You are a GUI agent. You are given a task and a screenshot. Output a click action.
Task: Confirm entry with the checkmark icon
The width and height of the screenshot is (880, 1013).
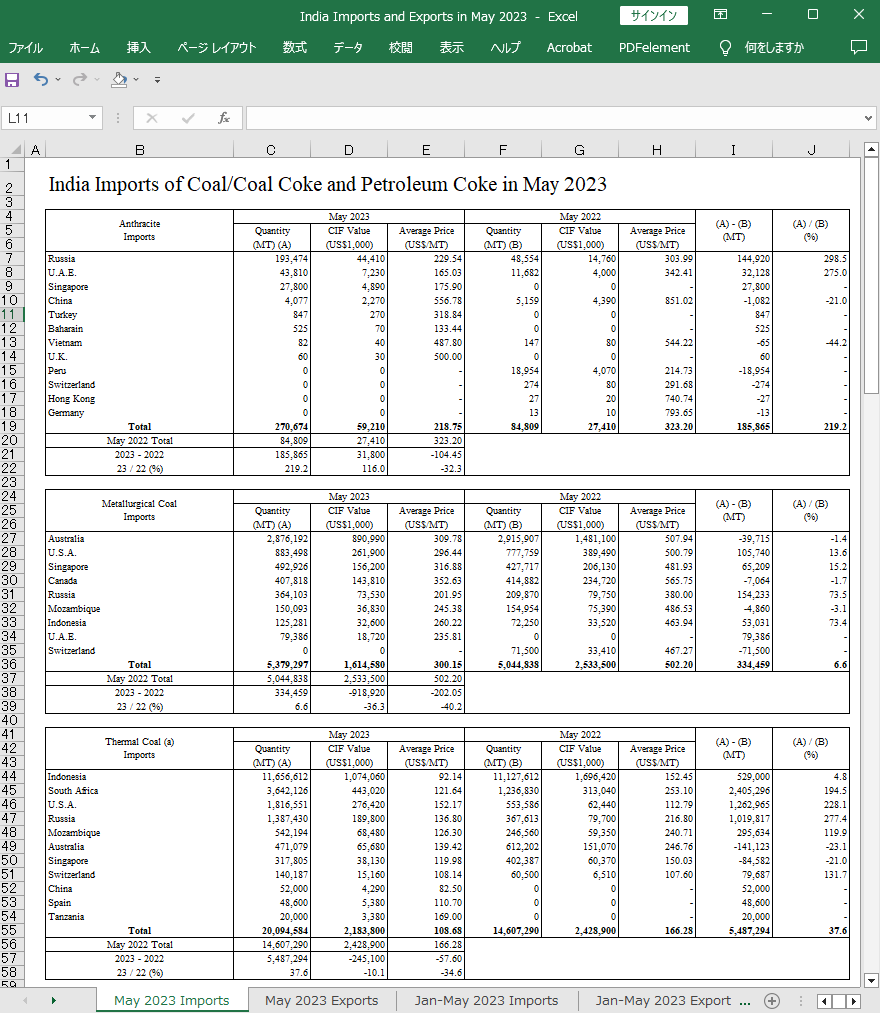188,118
